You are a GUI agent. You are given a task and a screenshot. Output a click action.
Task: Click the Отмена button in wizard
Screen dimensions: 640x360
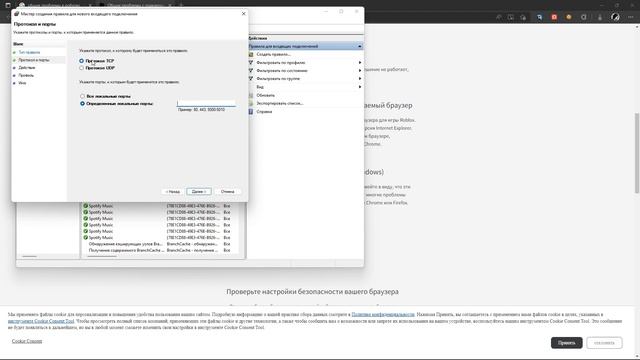pos(227,191)
